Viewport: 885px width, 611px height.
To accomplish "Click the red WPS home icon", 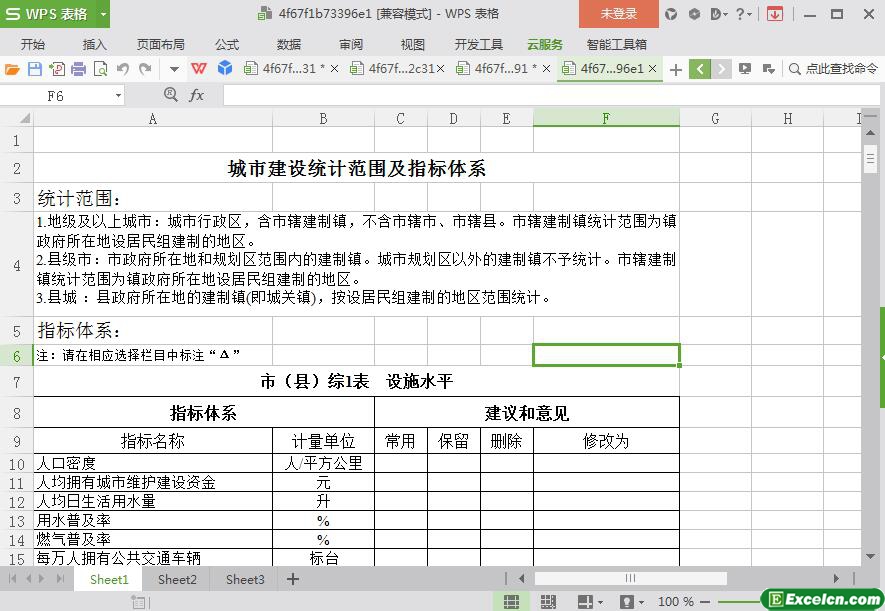I will pyautogui.click(x=199, y=69).
